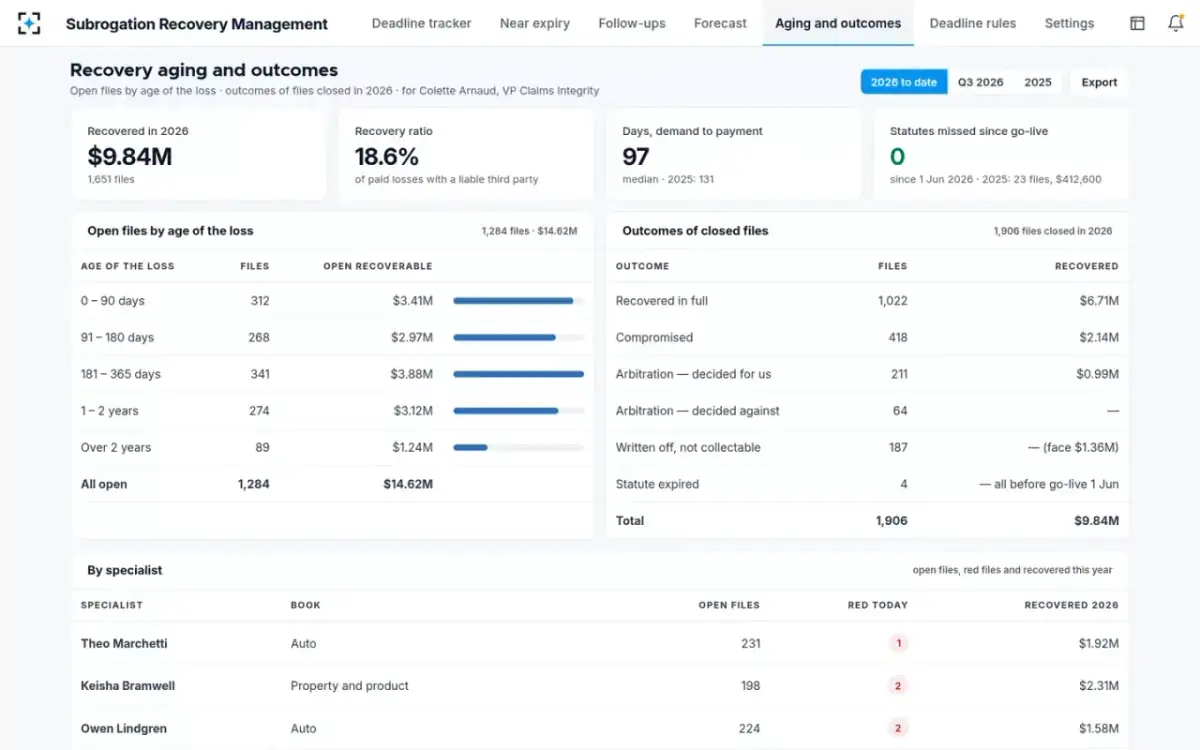
Task: Click the "Red today" column header
Action: tap(878, 605)
